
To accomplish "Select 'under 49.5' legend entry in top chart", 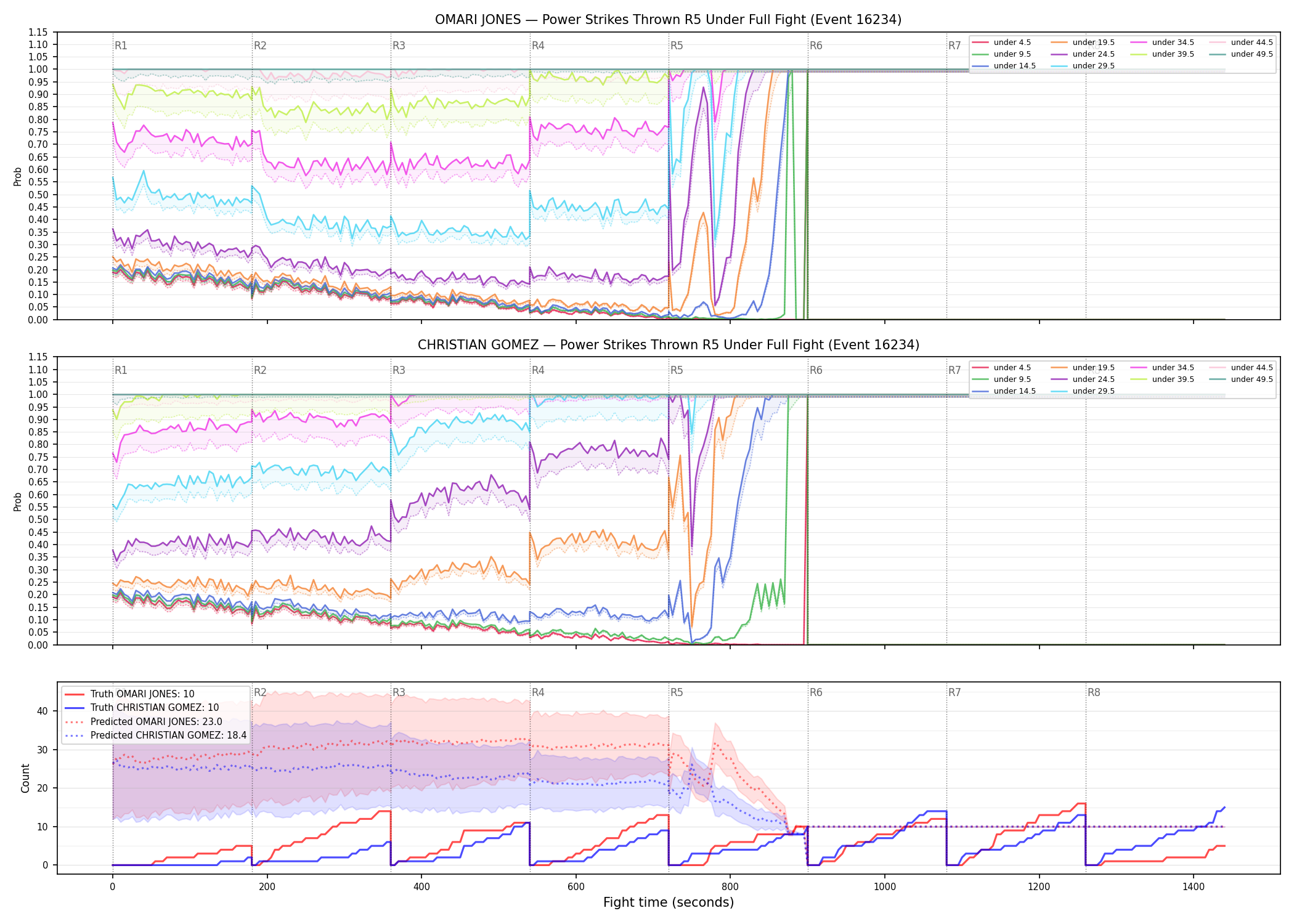I will click(x=1239, y=54).
